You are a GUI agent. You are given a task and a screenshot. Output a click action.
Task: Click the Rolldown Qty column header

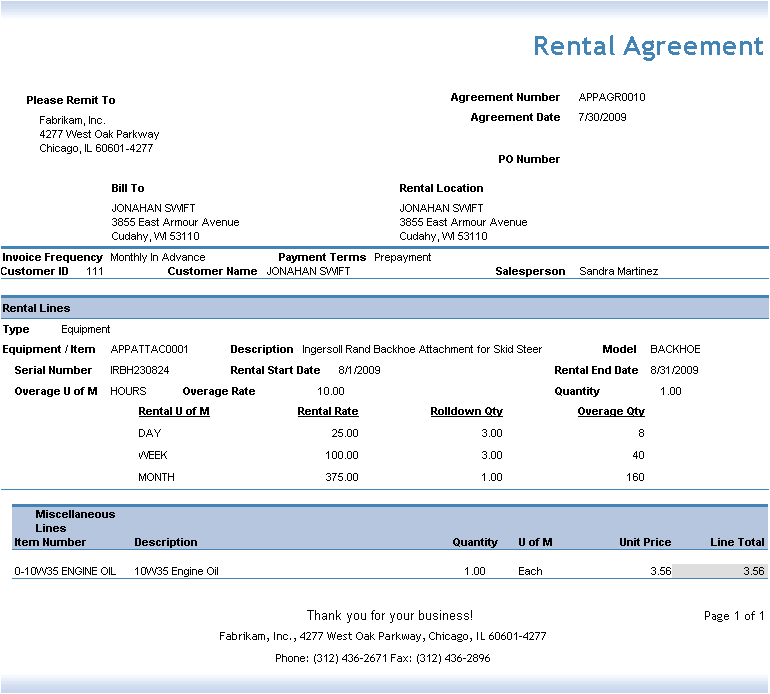click(x=466, y=412)
